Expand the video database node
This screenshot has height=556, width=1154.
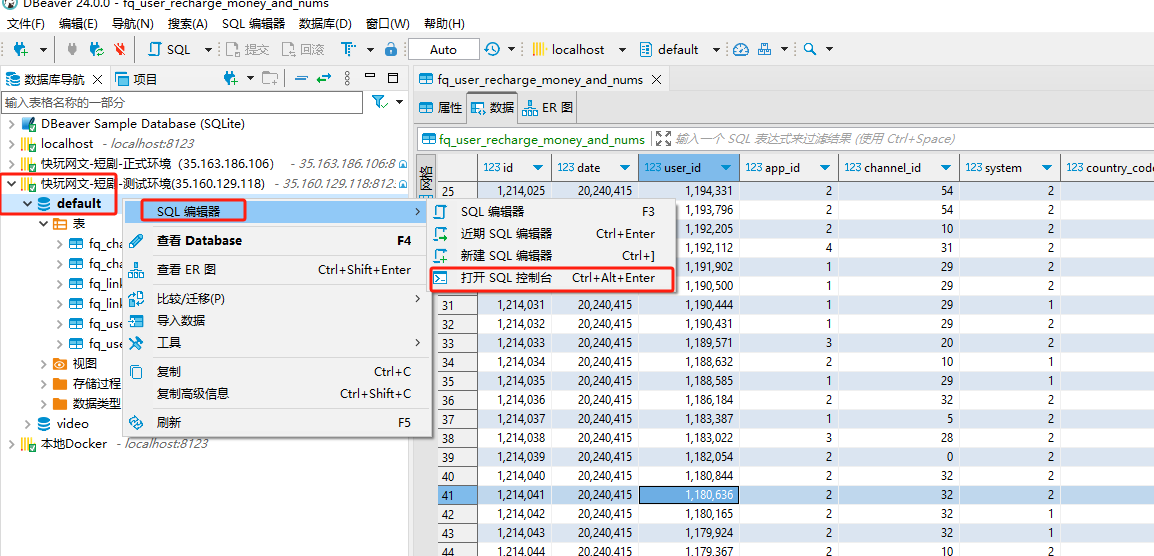(28, 423)
